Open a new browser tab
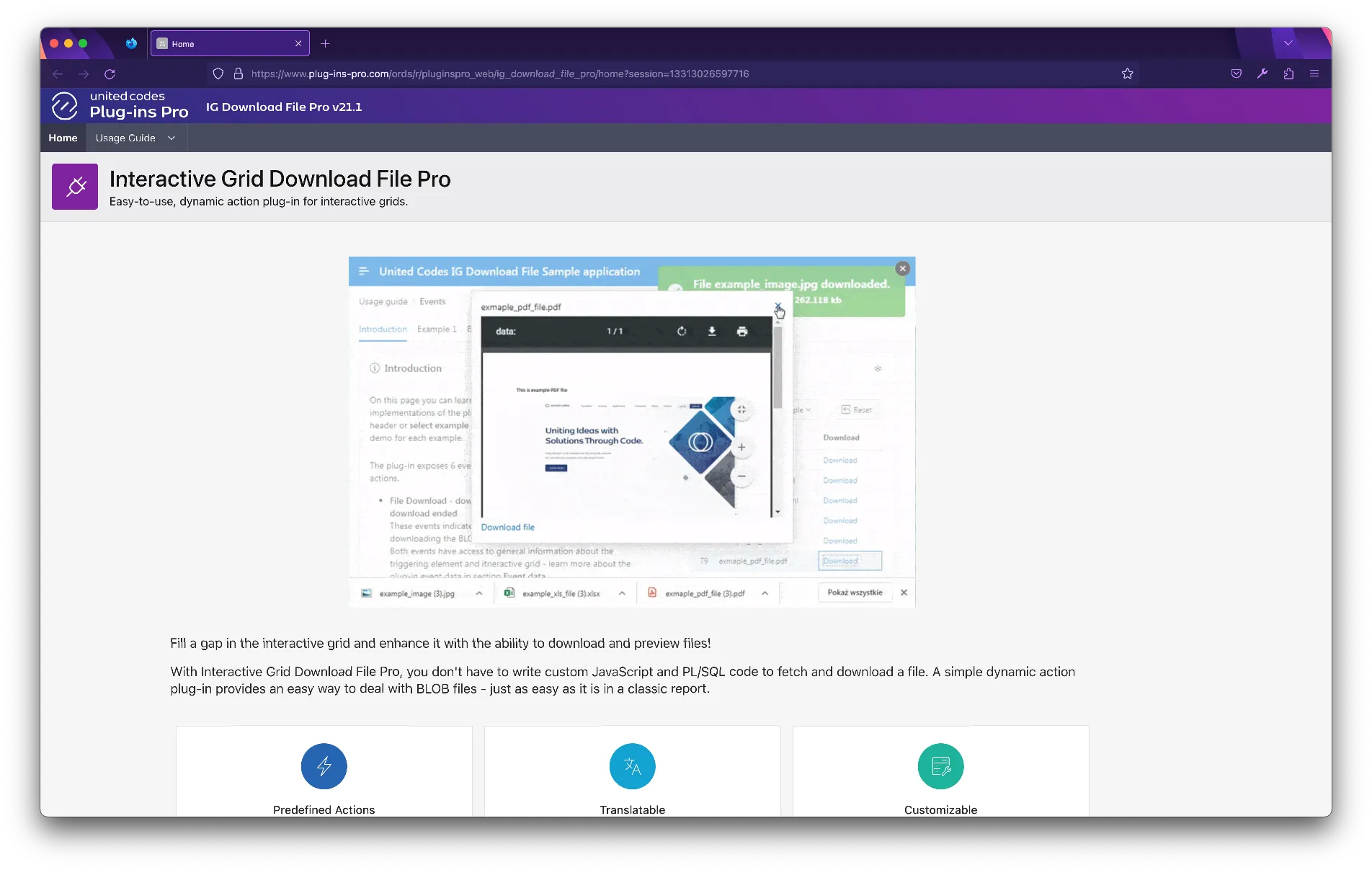The width and height of the screenshot is (1372, 870). pos(325,43)
